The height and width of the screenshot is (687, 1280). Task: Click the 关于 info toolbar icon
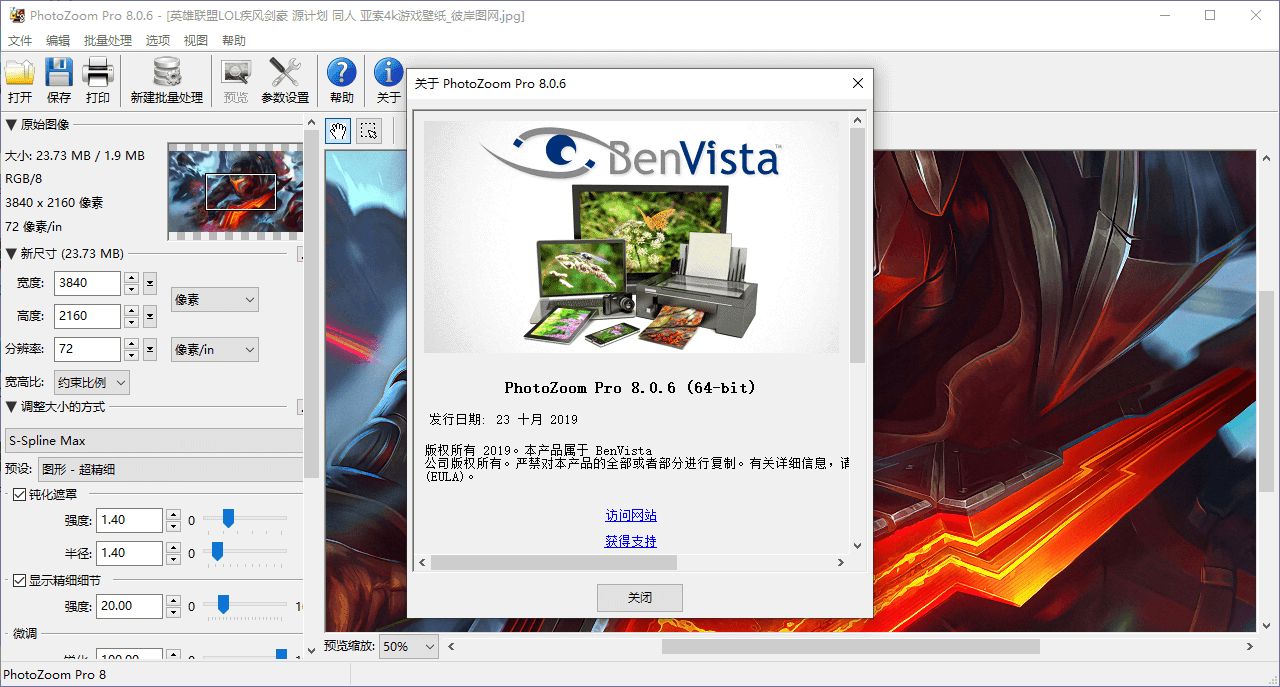point(388,80)
